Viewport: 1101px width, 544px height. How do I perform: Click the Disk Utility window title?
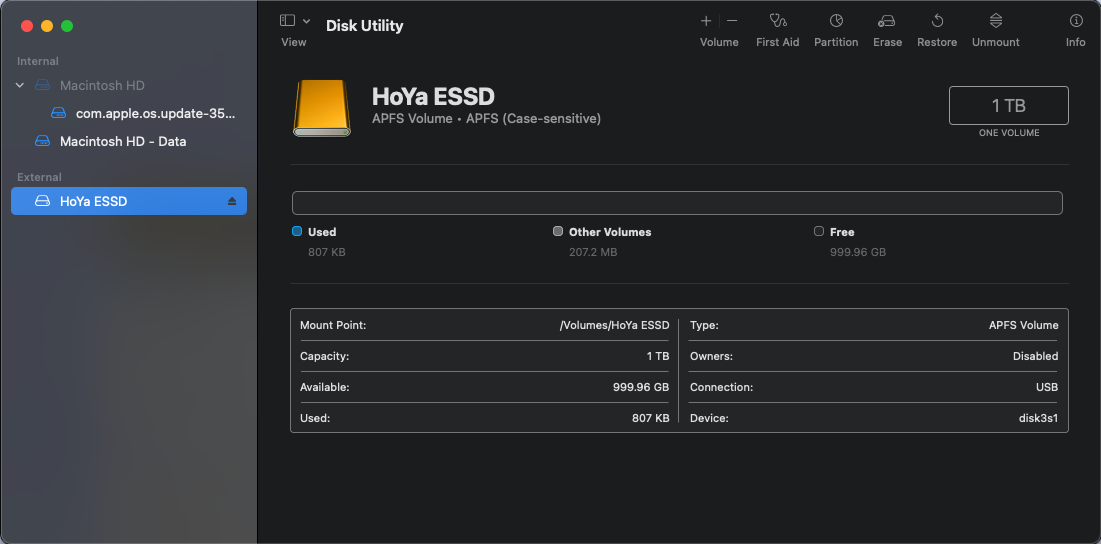pyautogui.click(x=364, y=26)
